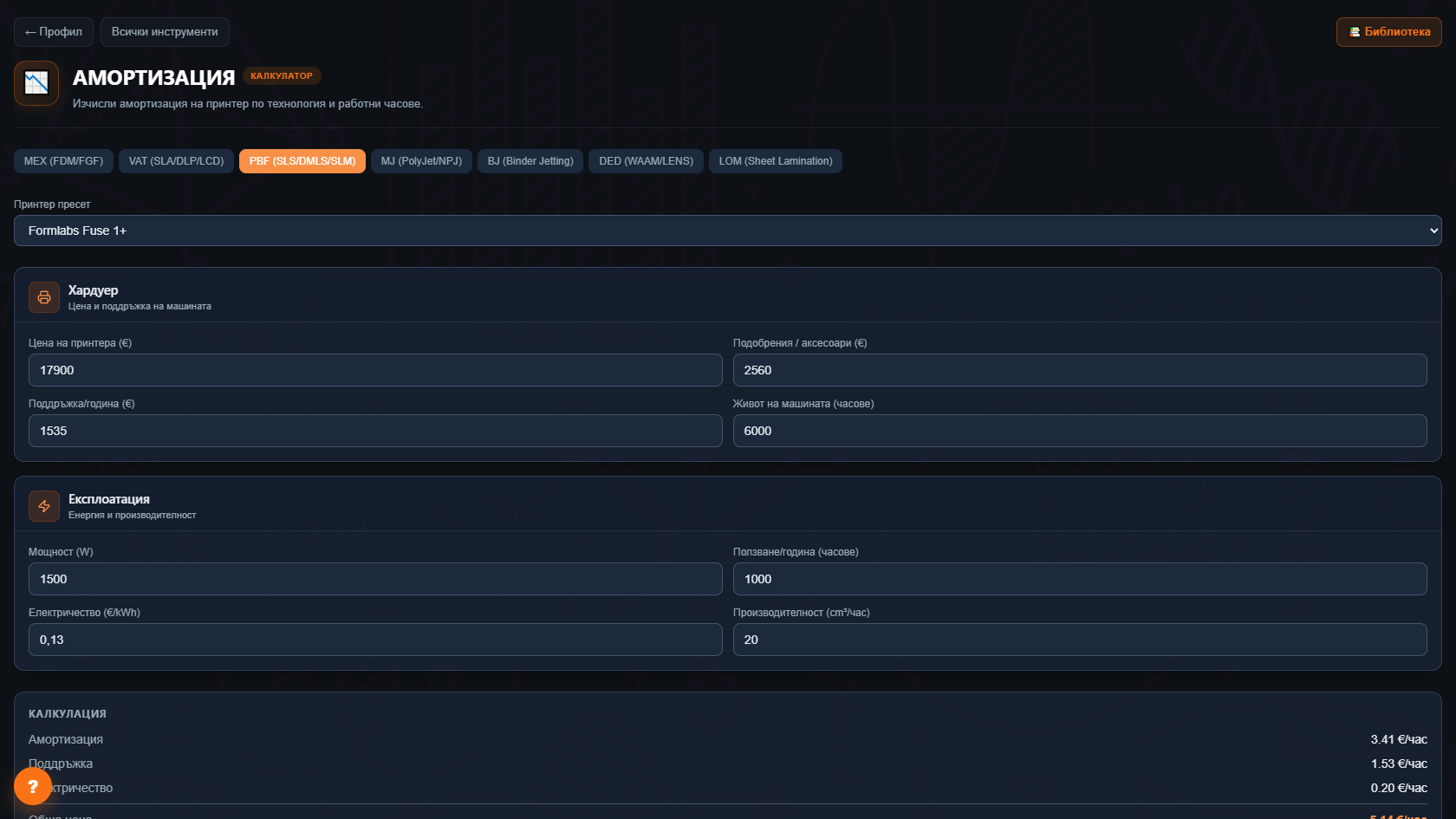This screenshot has height=819, width=1456.
Task: Choose the BJ (Binder Jetting) tab
Action: 530,161
